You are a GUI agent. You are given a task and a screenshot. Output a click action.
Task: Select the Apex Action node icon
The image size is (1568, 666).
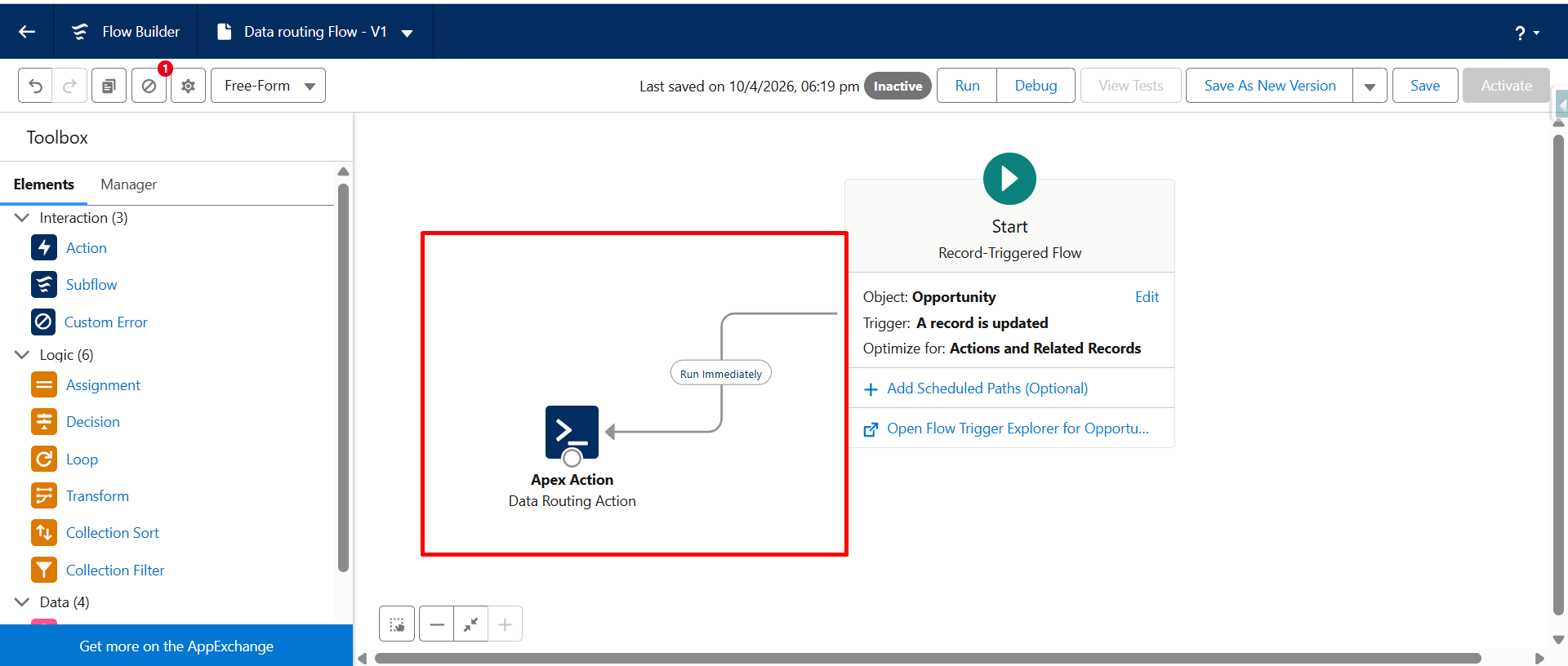[x=572, y=432]
